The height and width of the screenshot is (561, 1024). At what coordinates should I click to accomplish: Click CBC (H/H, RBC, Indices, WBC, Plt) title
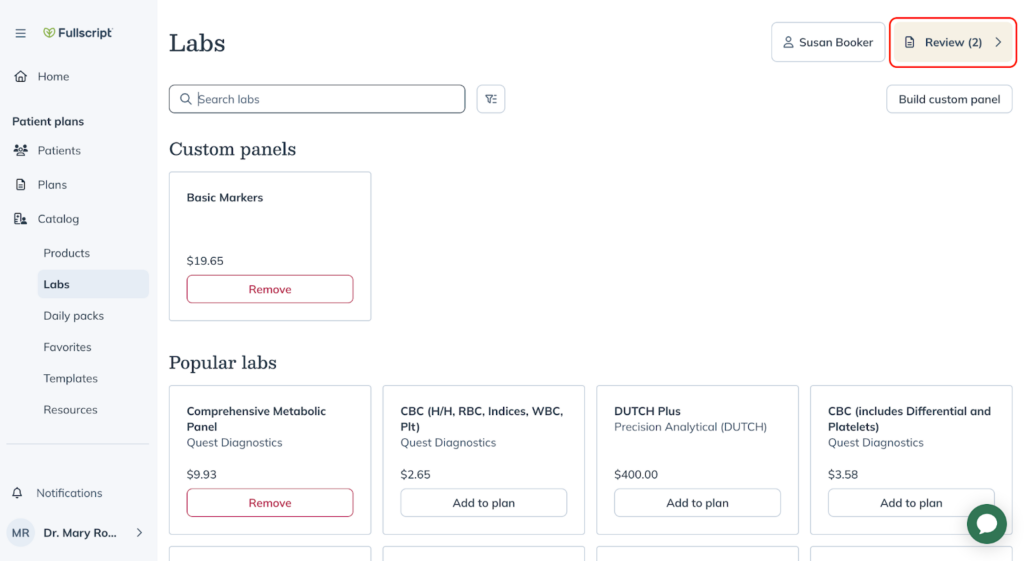481,419
